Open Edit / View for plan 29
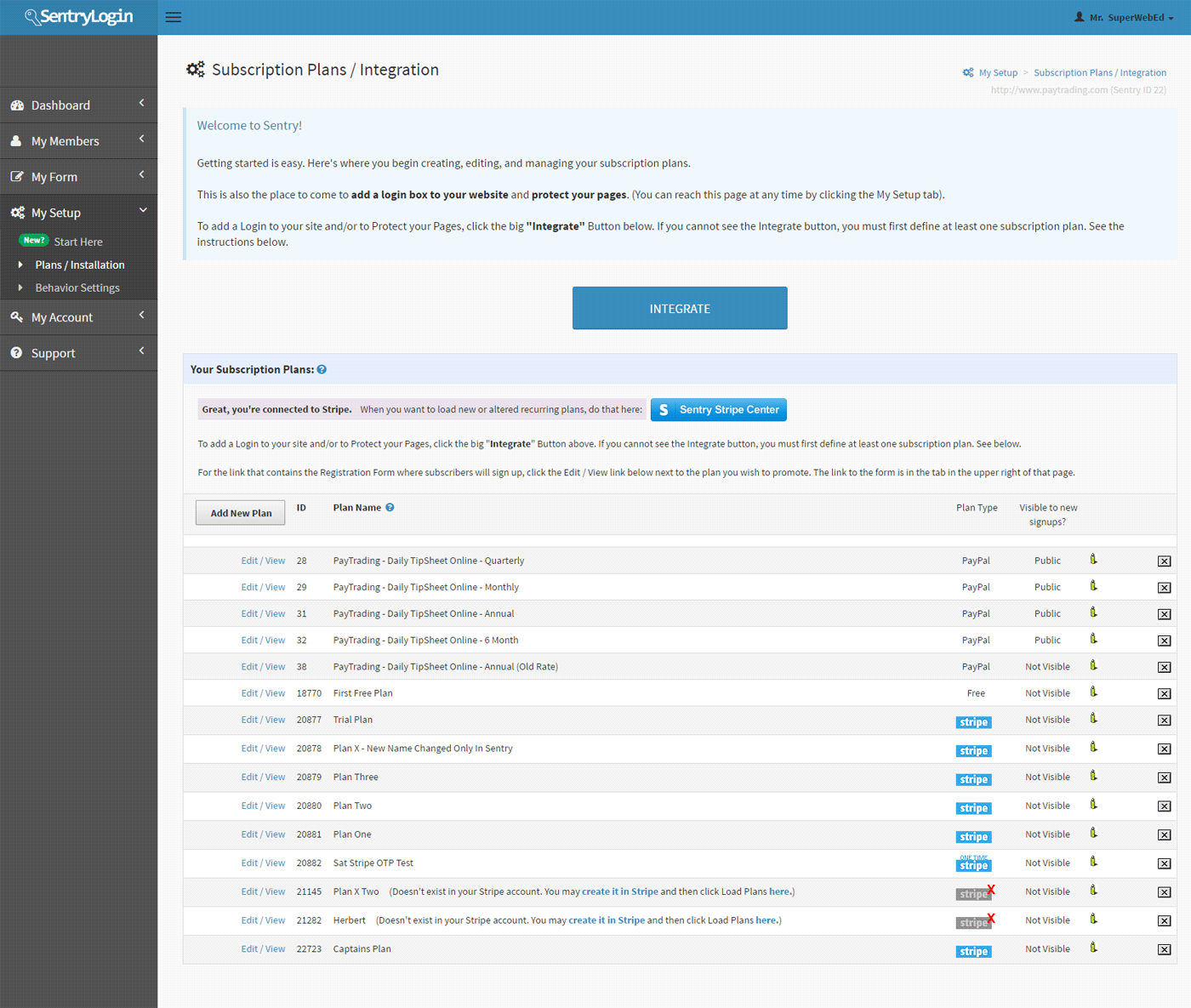 263,588
